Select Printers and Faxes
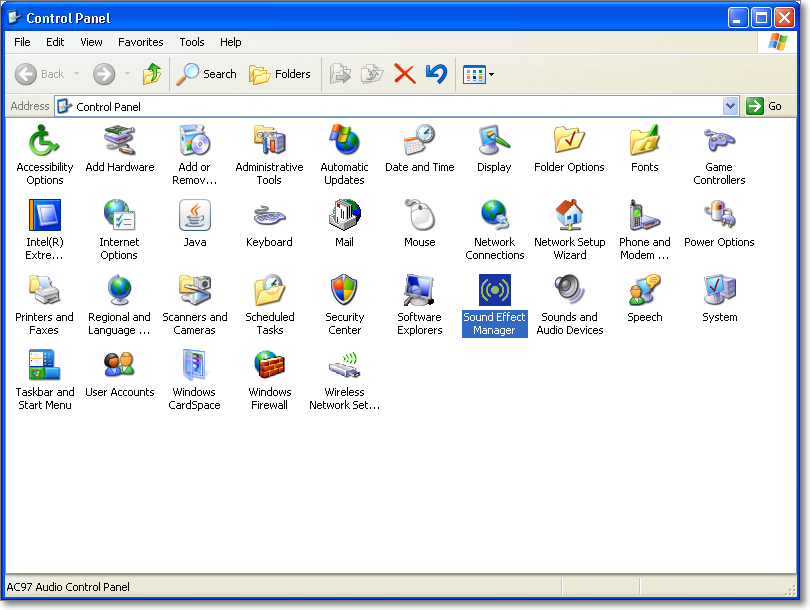This screenshot has height=610, width=810. click(44, 304)
